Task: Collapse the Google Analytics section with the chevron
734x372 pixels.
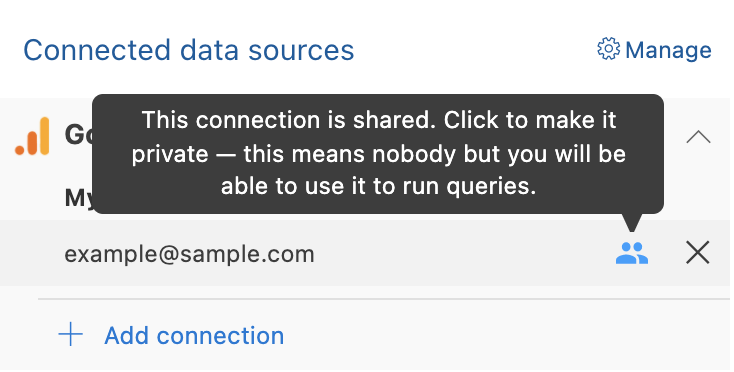Action: coord(698,137)
